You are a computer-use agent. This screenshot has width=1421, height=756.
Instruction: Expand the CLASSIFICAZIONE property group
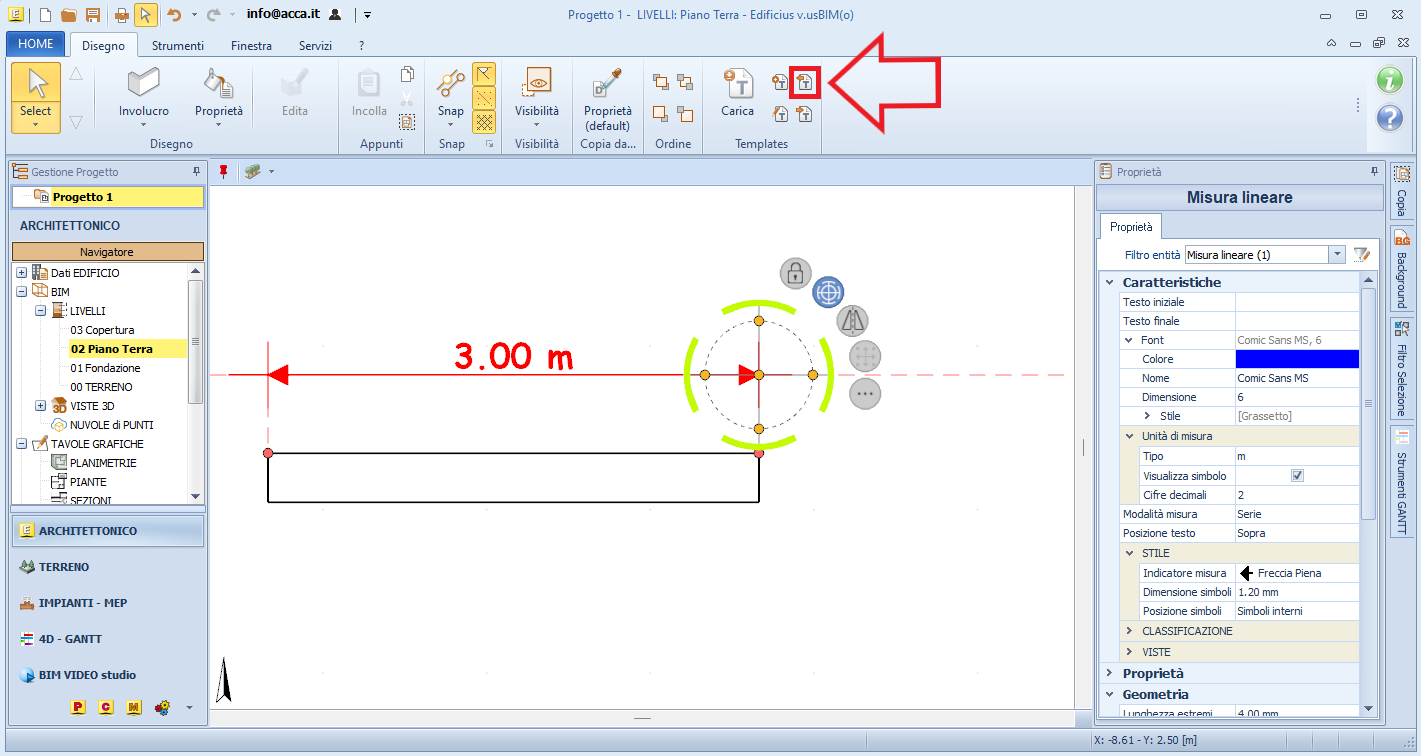point(1129,631)
